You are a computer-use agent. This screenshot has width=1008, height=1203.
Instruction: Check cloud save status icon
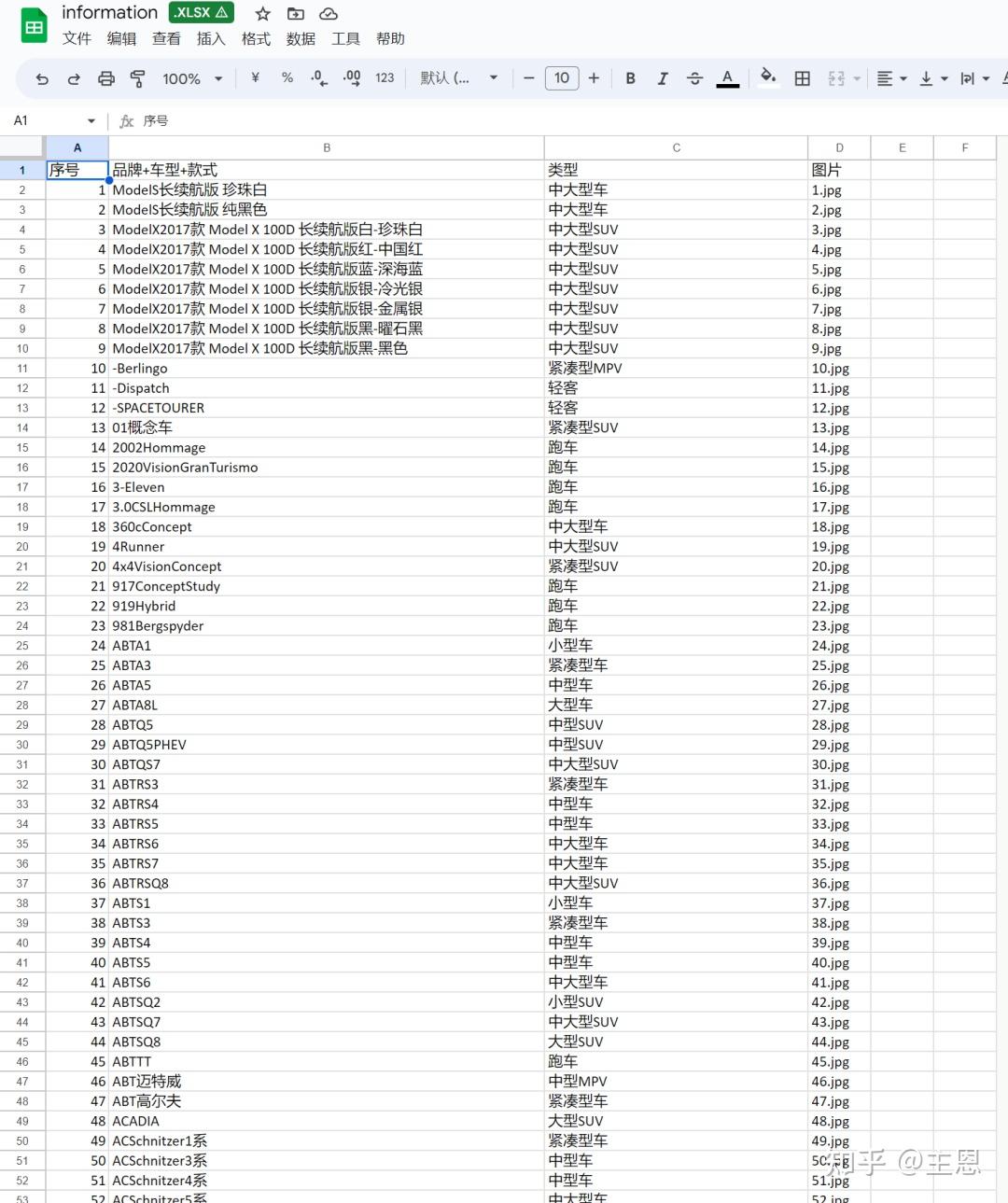point(329,14)
